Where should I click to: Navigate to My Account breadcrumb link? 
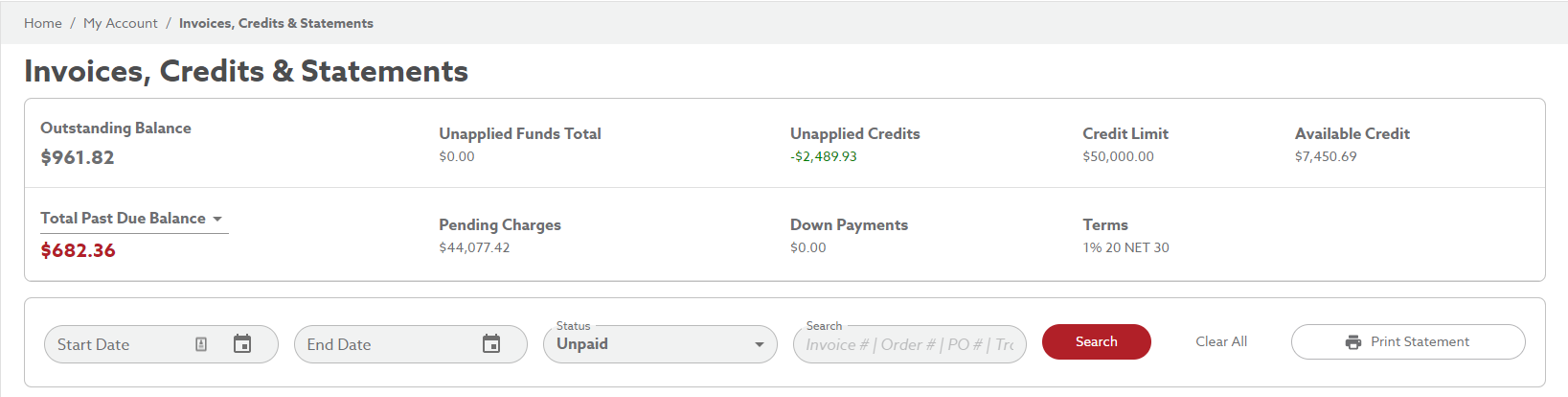(x=121, y=23)
